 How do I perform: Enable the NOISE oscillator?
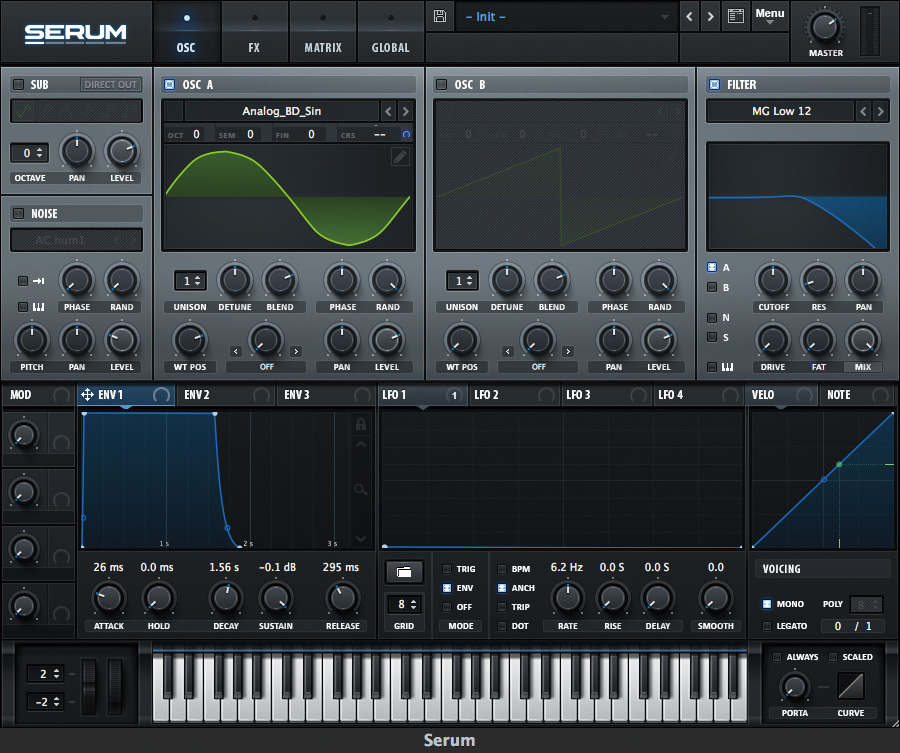18,214
